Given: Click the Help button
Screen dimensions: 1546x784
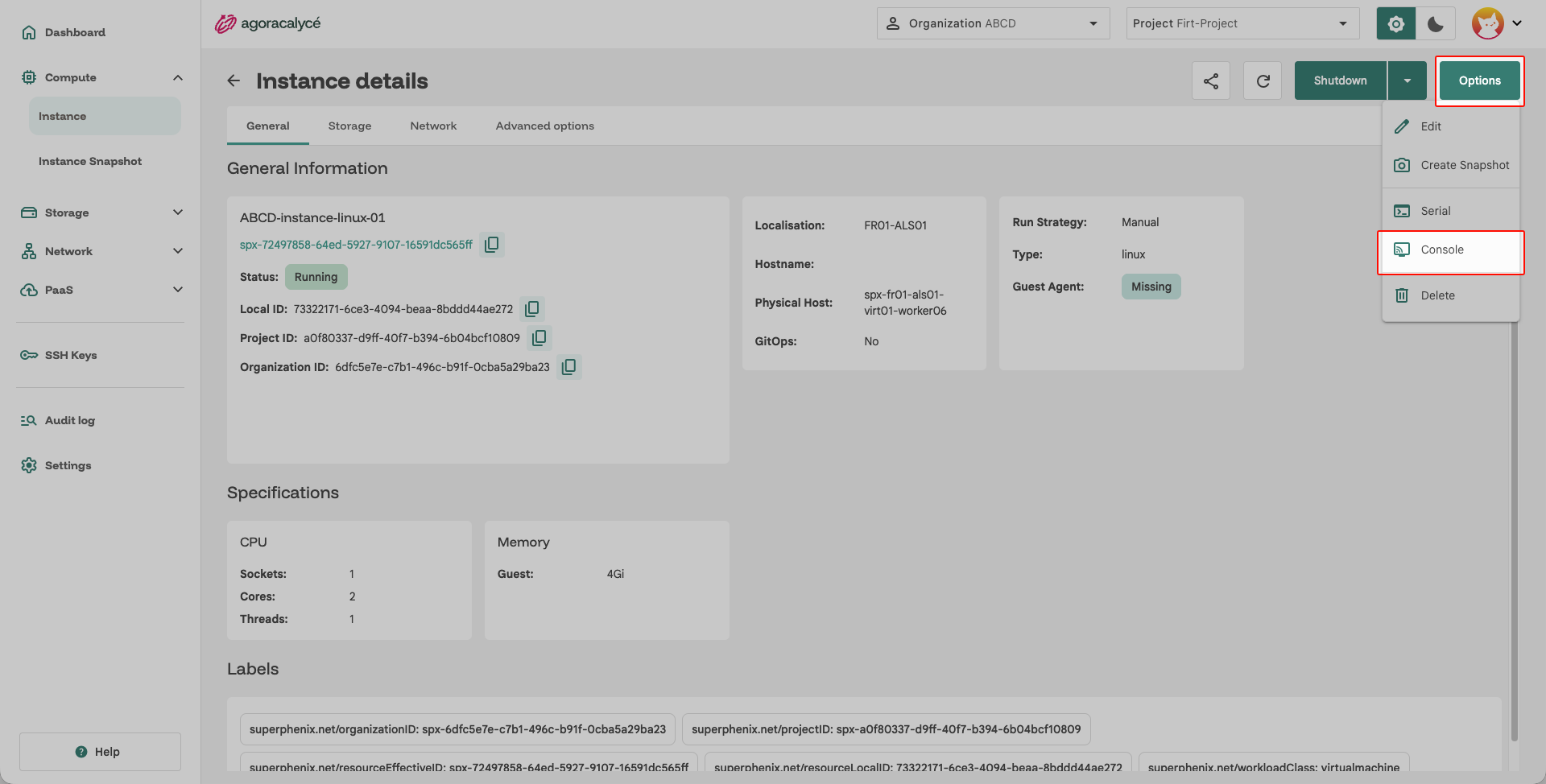Looking at the screenshot, I should 100,752.
